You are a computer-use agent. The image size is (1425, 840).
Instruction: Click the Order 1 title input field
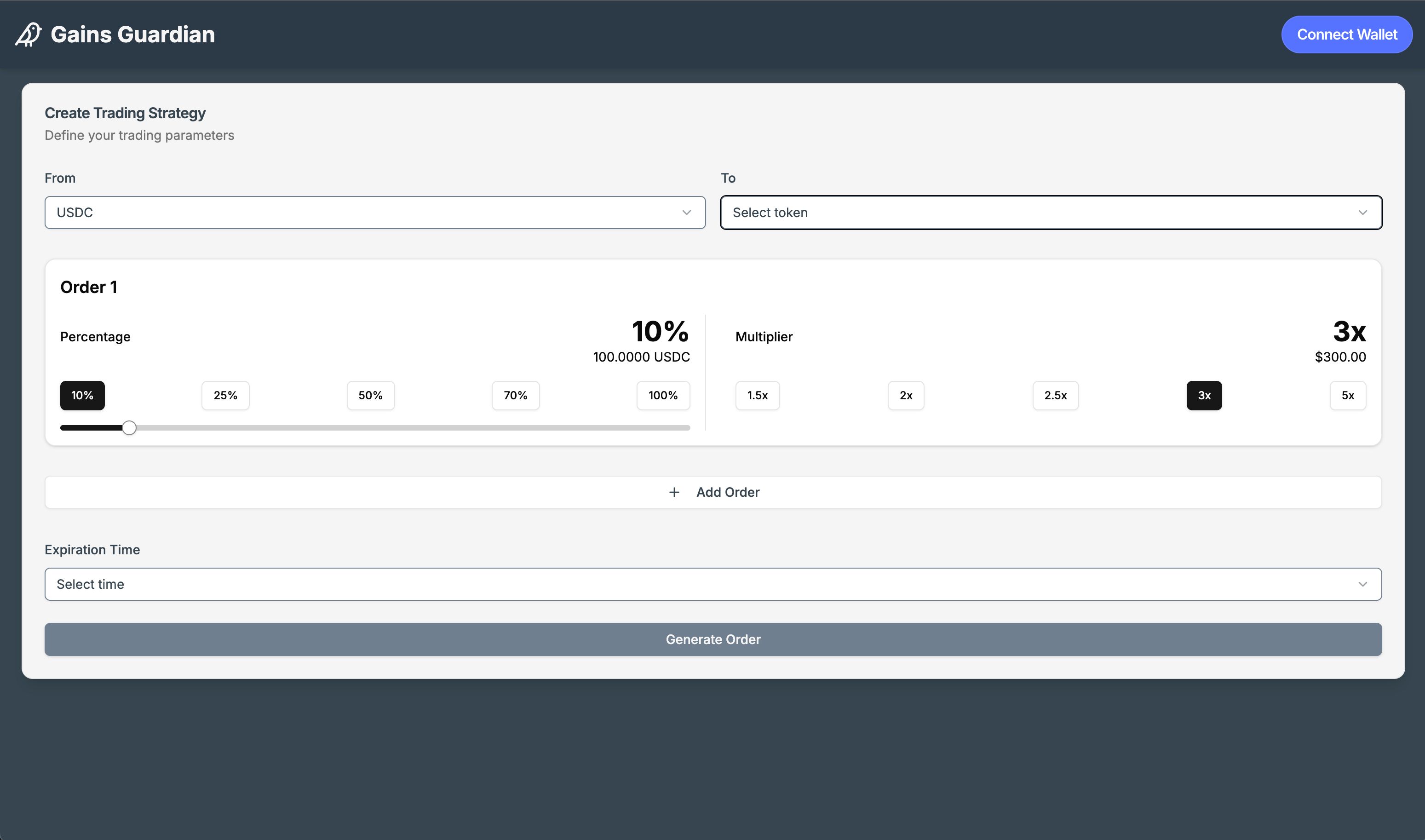[88, 287]
